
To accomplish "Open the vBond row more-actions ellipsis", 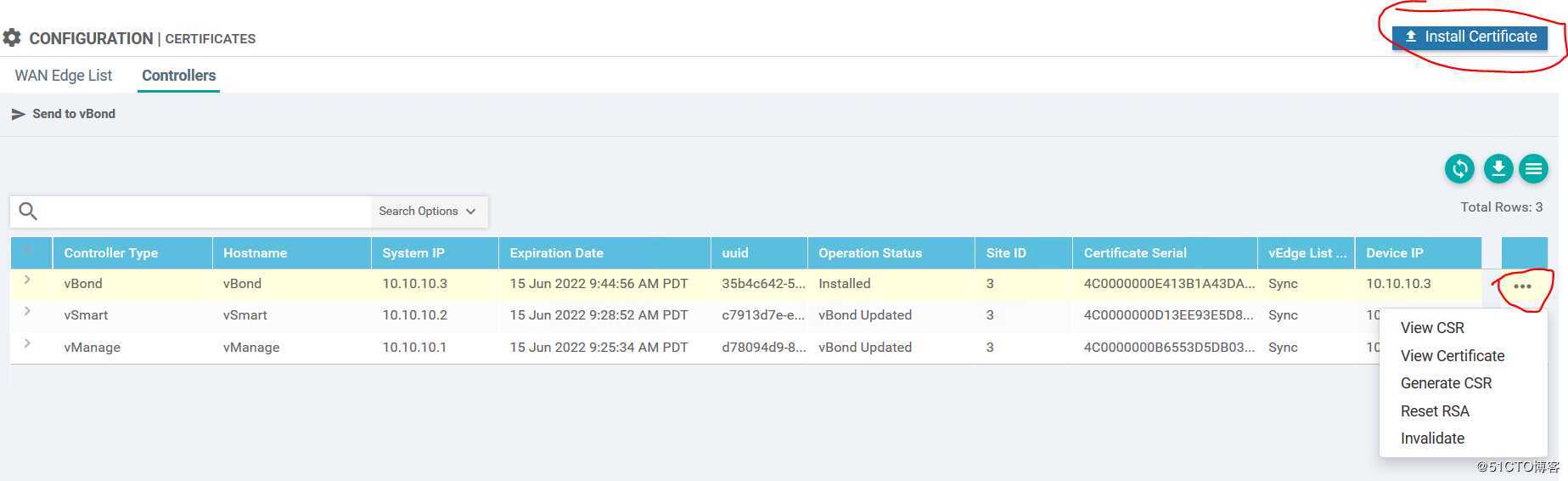I will click(x=1522, y=286).
